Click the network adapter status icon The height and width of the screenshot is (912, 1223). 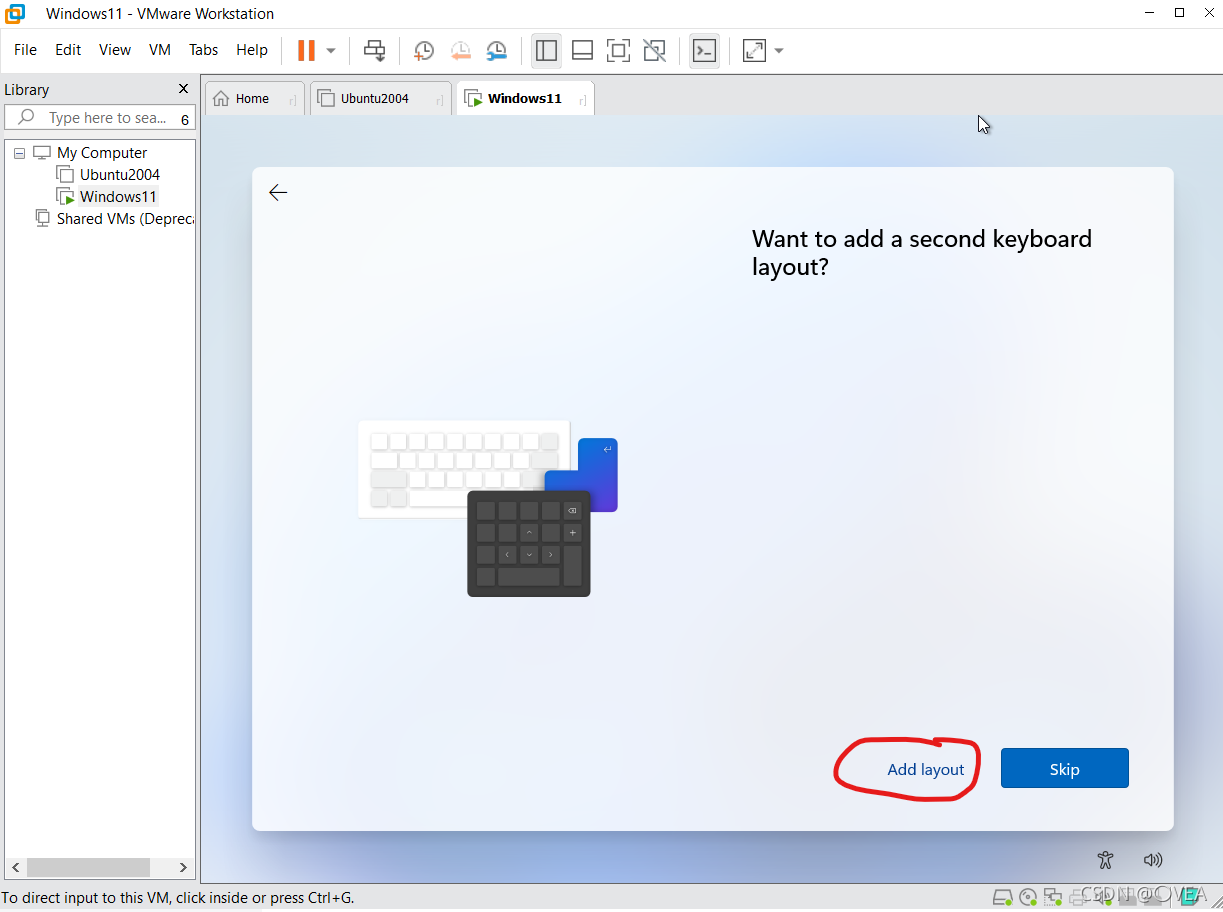[x=1051, y=896]
